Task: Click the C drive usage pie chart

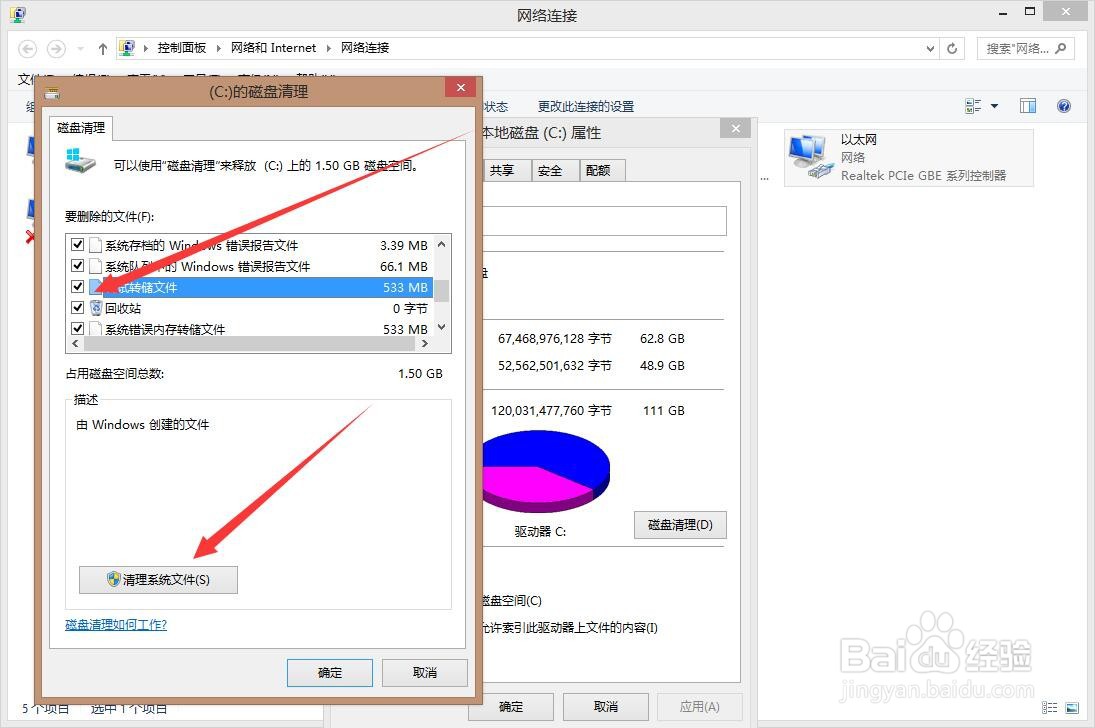Action: (x=546, y=468)
